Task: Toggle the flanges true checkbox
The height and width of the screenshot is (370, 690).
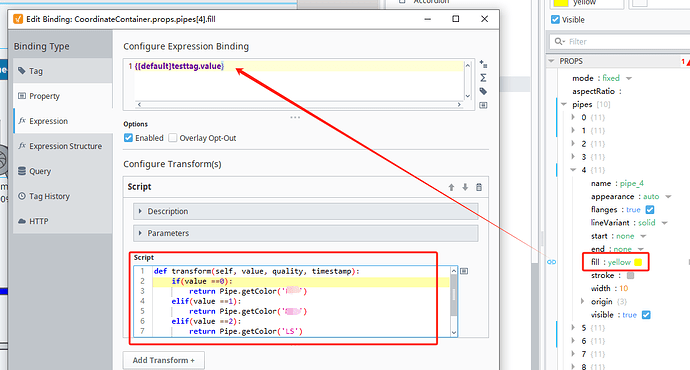Action: point(650,209)
